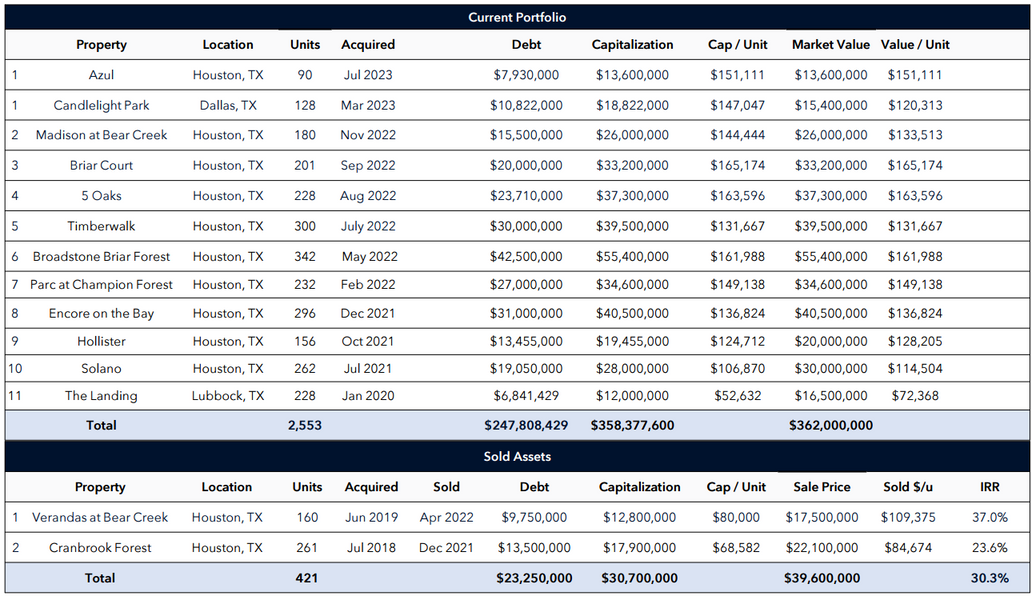Image resolution: width=1032 pixels, height=596 pixels.
Task: Click Briar Court debt value $20,000,000
Action: pos(526,165)
